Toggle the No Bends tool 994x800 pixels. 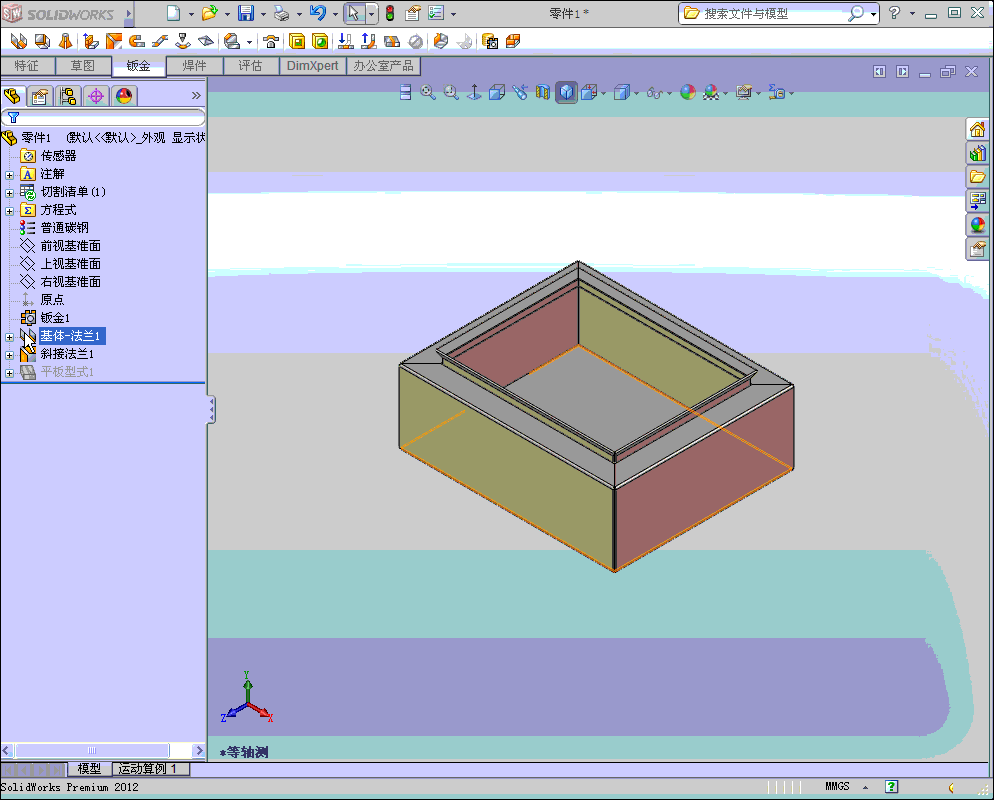click(415, 41)
